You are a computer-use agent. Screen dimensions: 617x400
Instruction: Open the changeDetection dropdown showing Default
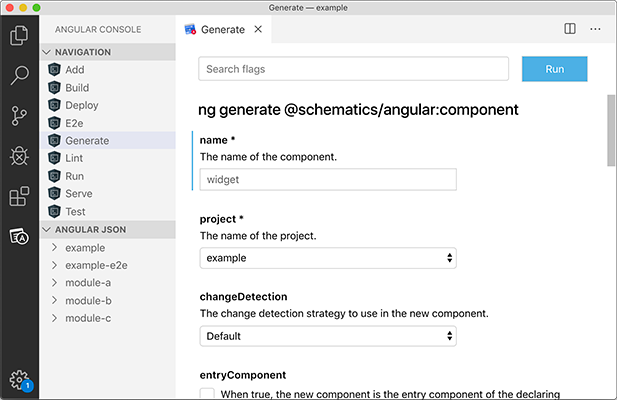[328, 336]
